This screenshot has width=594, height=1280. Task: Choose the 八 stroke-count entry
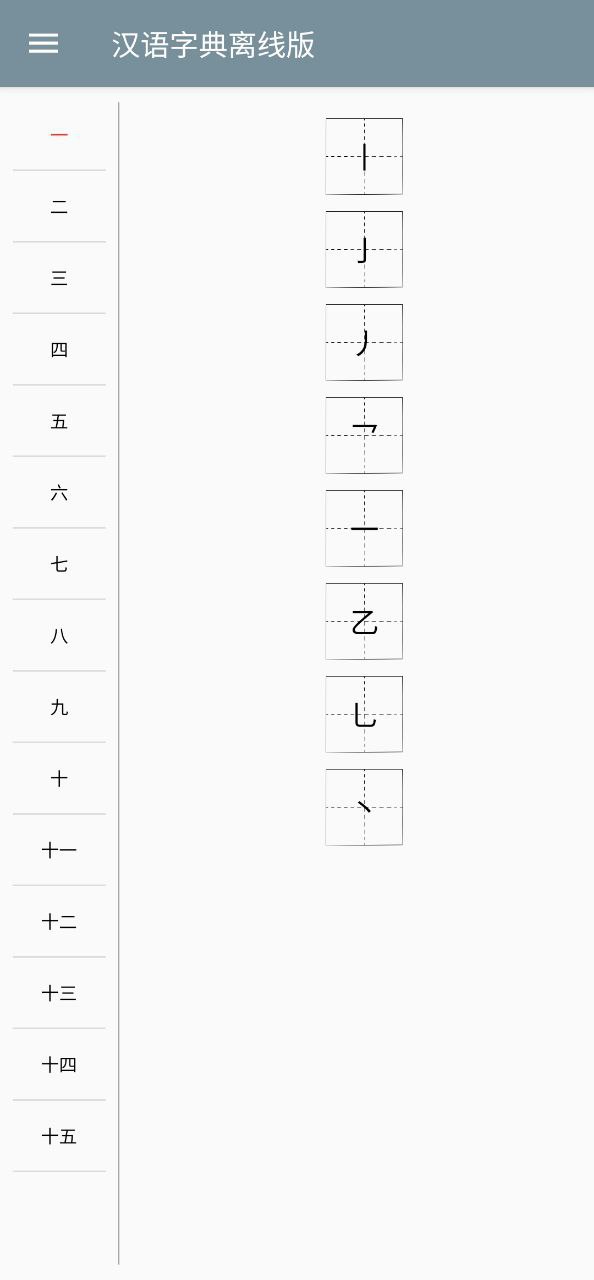tap(58, 636)
